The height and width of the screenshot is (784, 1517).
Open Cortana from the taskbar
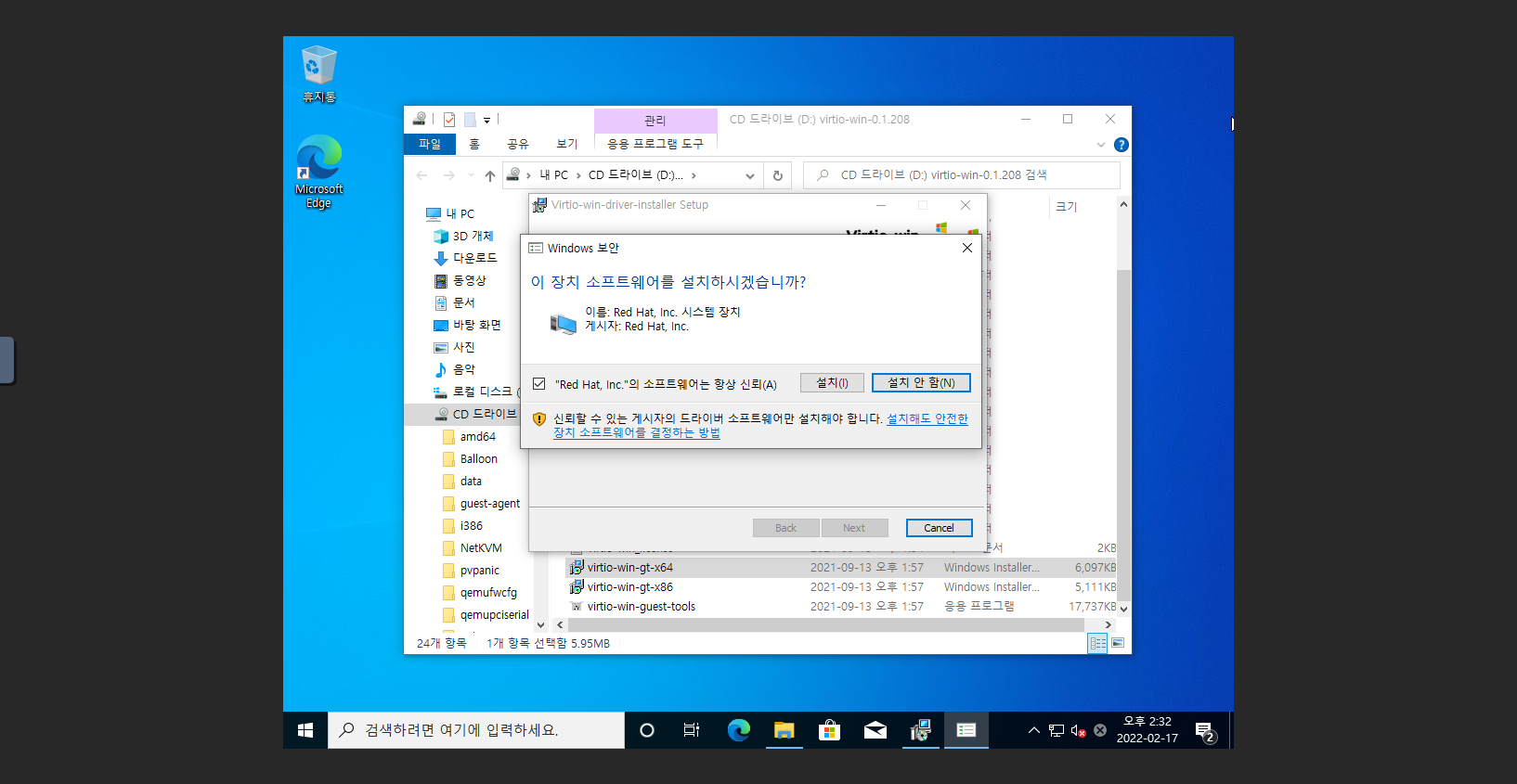(647, 730)
